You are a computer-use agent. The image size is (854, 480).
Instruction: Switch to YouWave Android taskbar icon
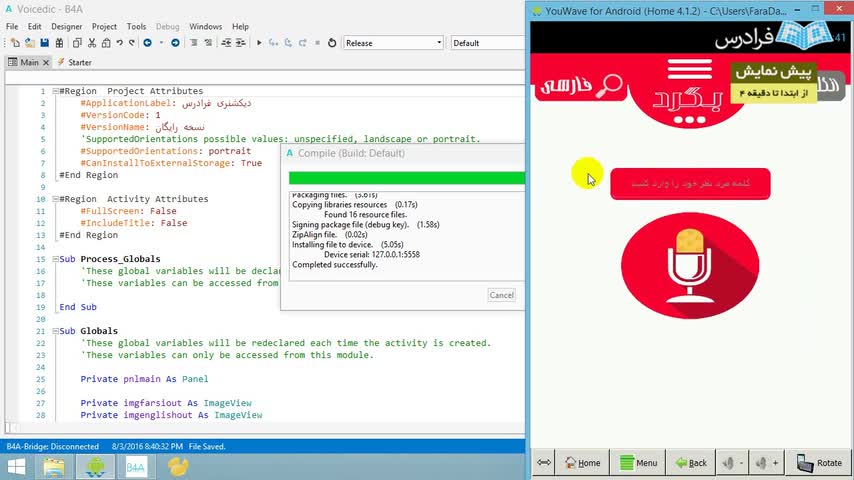pyautogui.click(x=95, y=467)
